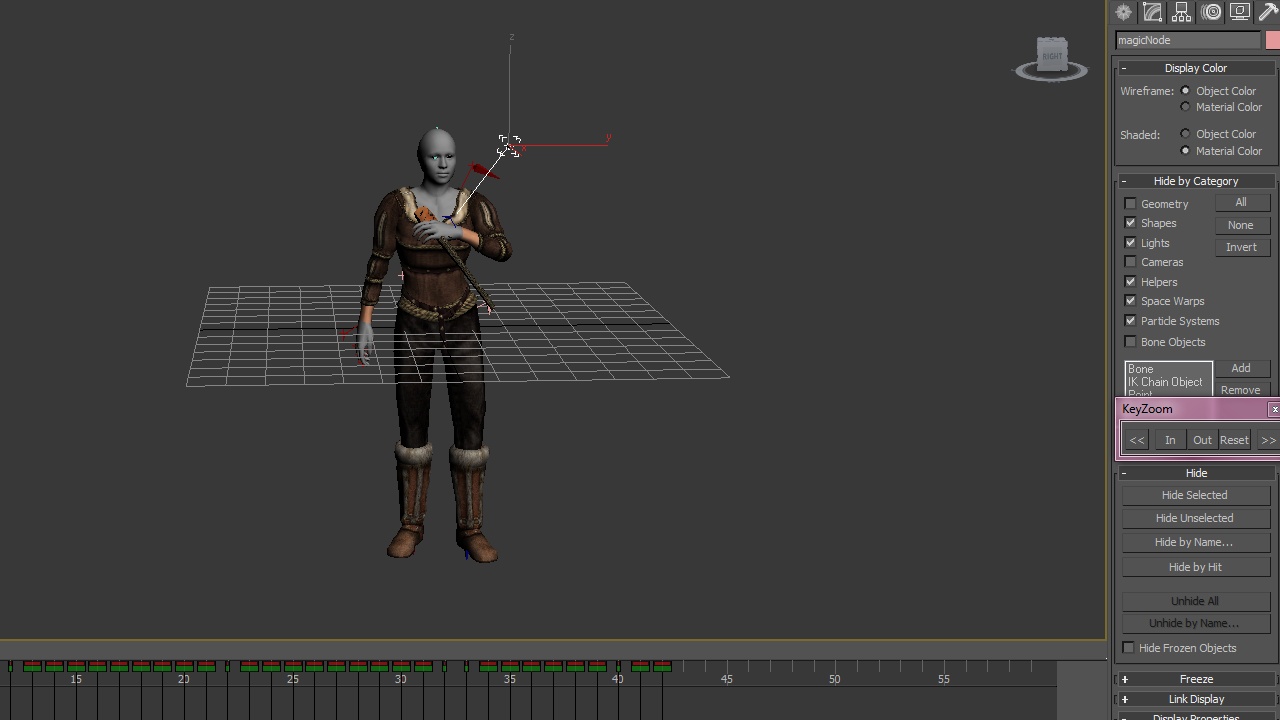Click the magicNode object name field
Image resolution: width=1280 pixels, height=720 pixels.
(x=1187, y=40)
